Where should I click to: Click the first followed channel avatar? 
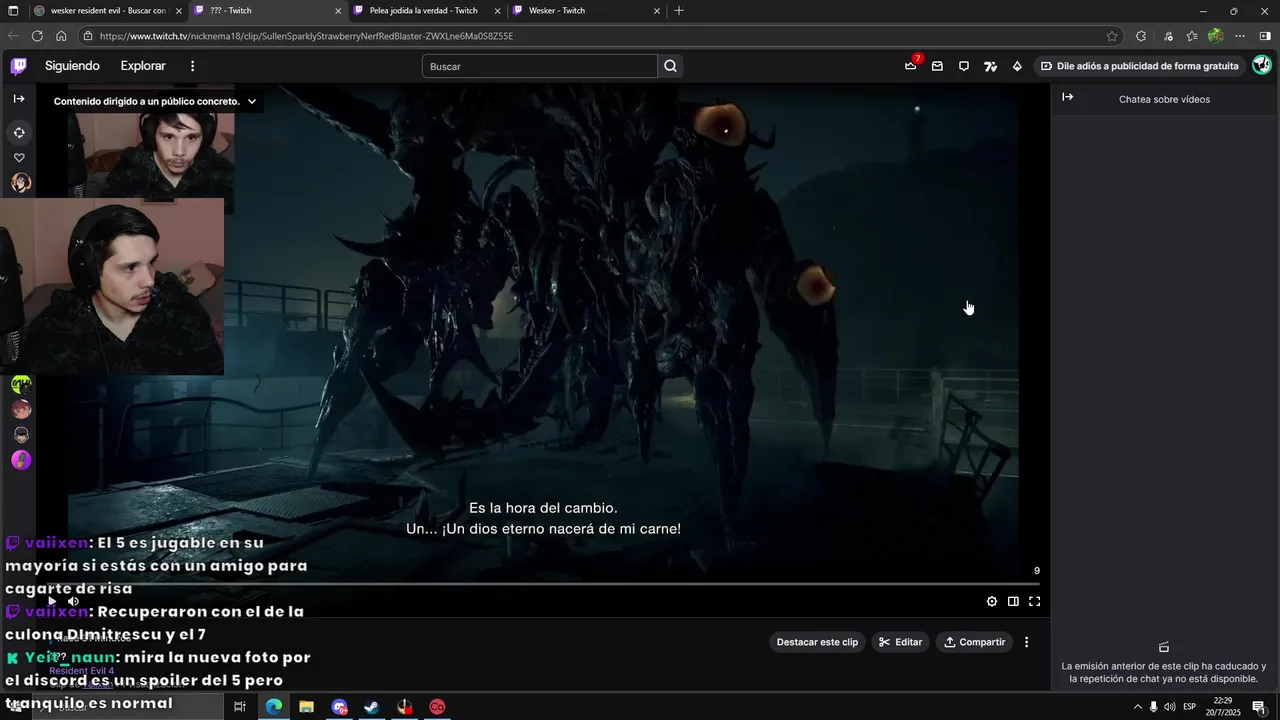pyautogui.click(x=21, y=183)
